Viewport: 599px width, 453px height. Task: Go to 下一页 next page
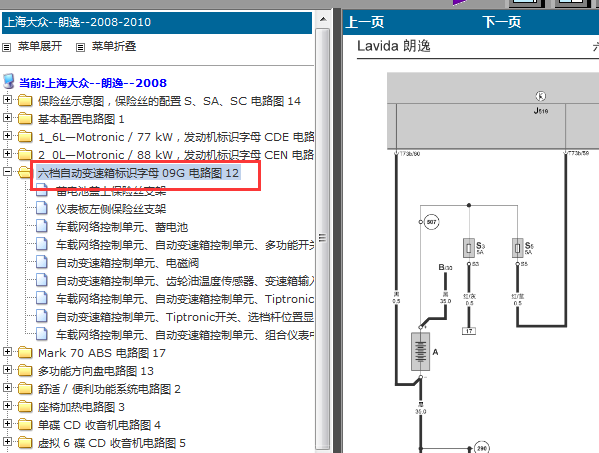[501, 22]
